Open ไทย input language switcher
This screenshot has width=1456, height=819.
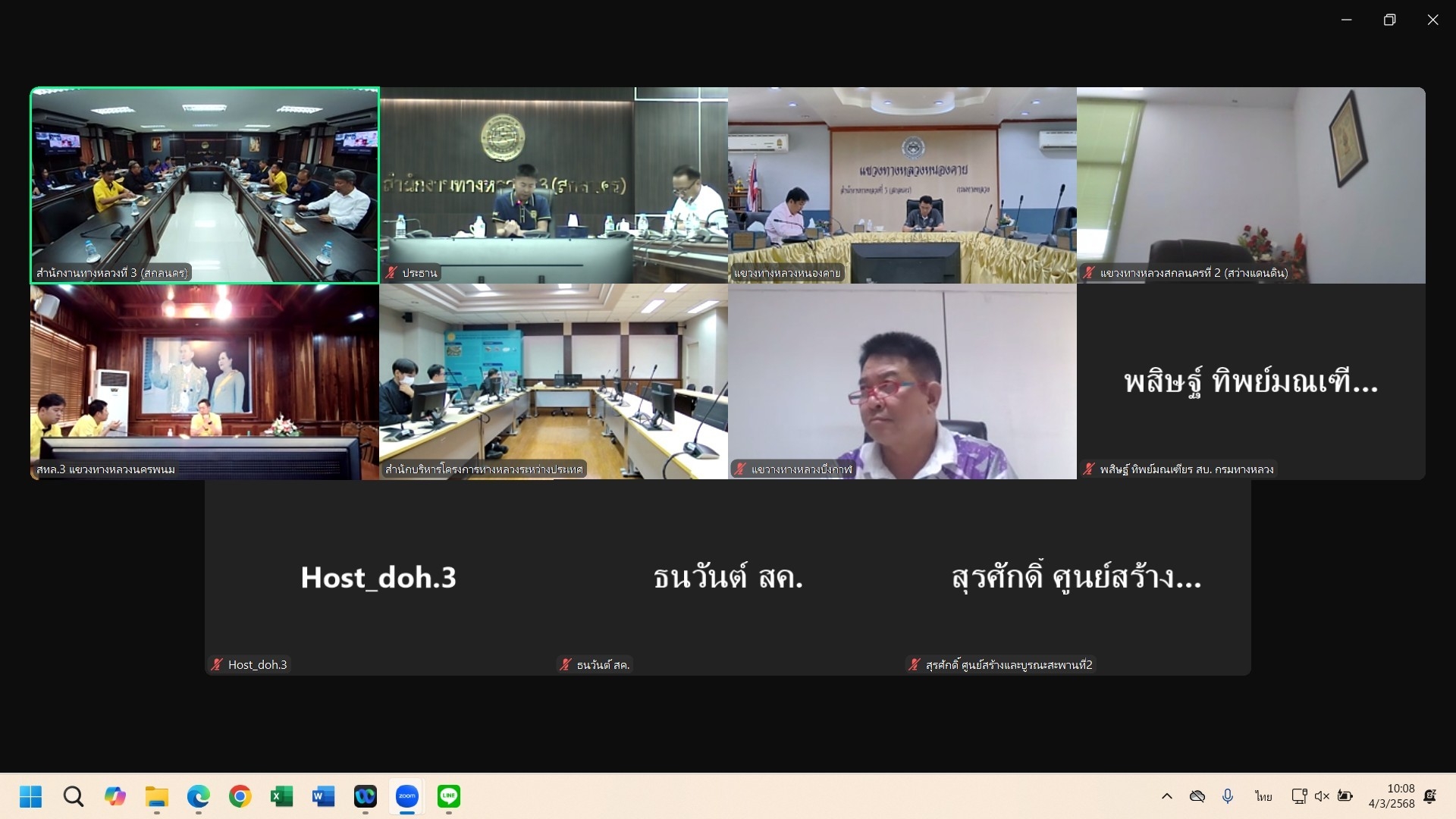1263,796
